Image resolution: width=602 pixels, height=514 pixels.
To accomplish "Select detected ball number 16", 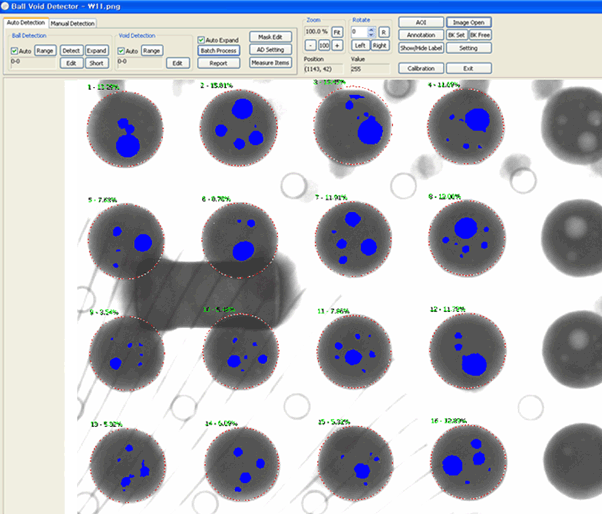I will point(469,463).
